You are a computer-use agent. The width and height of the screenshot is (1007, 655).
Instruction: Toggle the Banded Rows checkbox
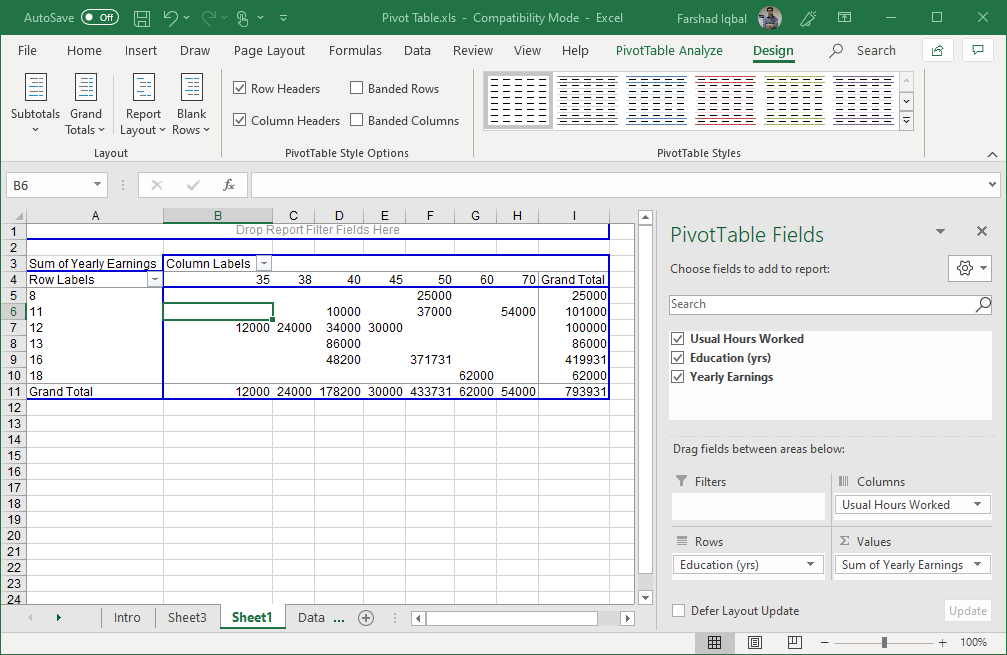point(357,88)
